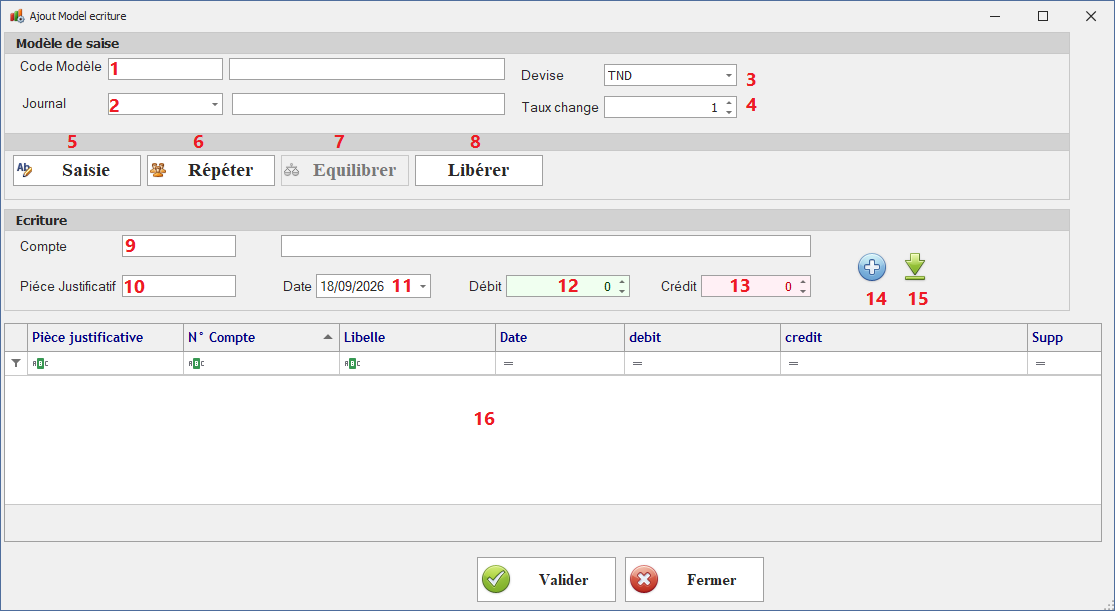Click the Saisie button
Viewport: 1115px width, 611px height.
click(77, 171)
